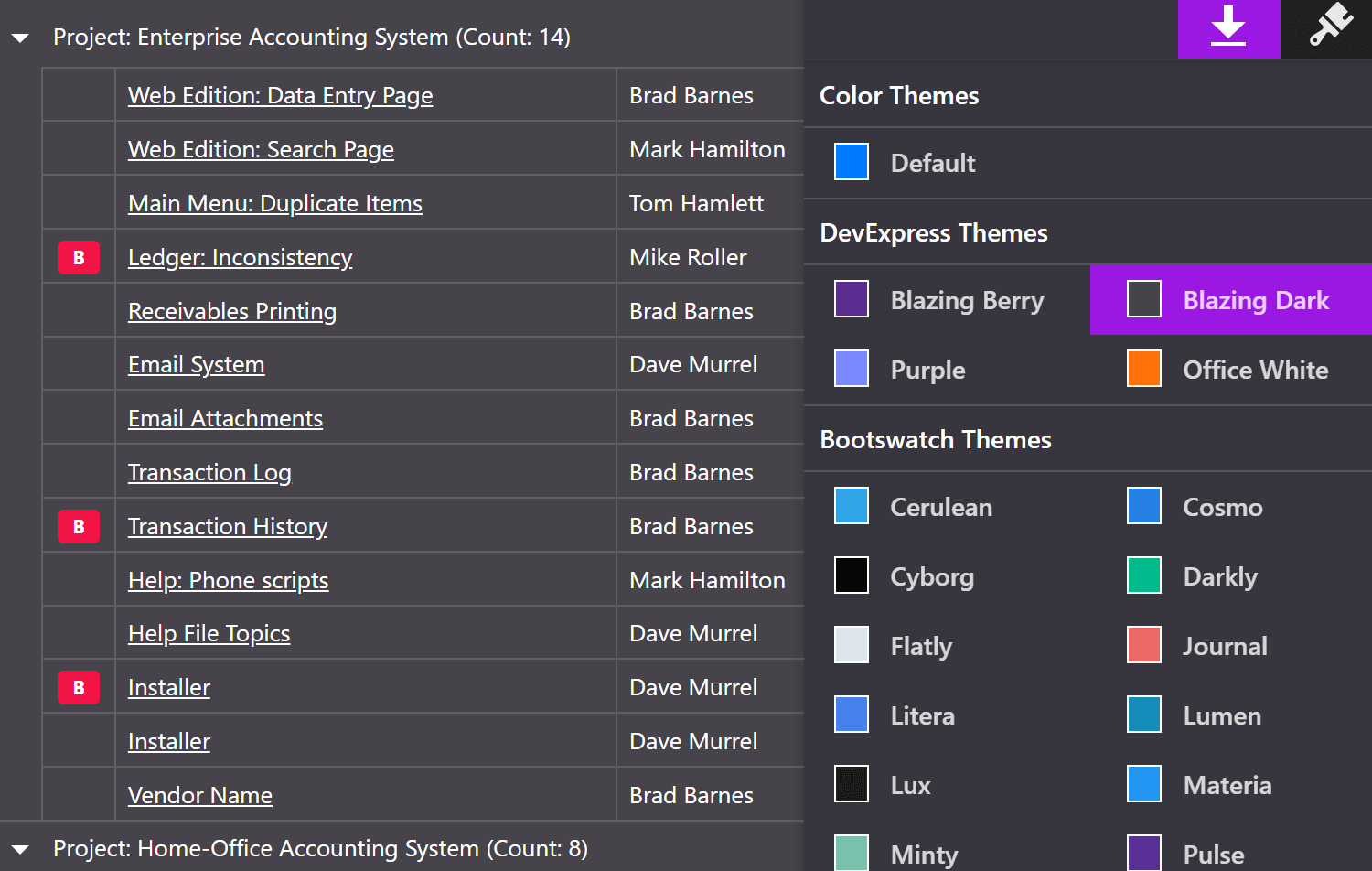Click the Cerulean theme blue swatch
Viewport: 1372px width, 871px height.
852,507
